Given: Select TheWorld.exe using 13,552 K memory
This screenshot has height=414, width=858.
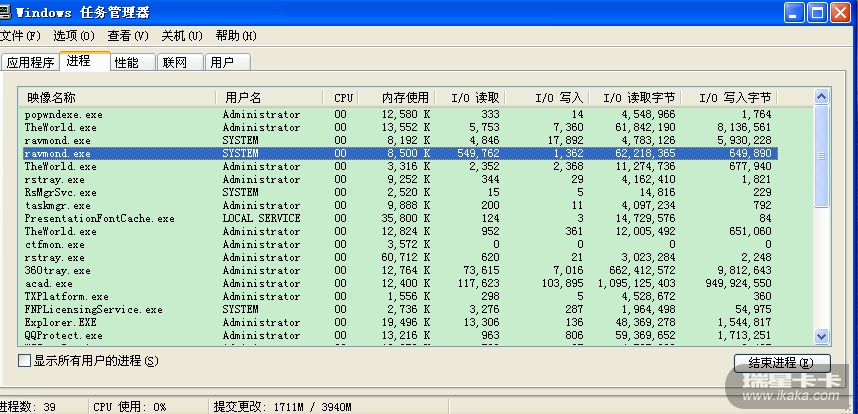Looking at the screenshot, I should coord(401,127).
